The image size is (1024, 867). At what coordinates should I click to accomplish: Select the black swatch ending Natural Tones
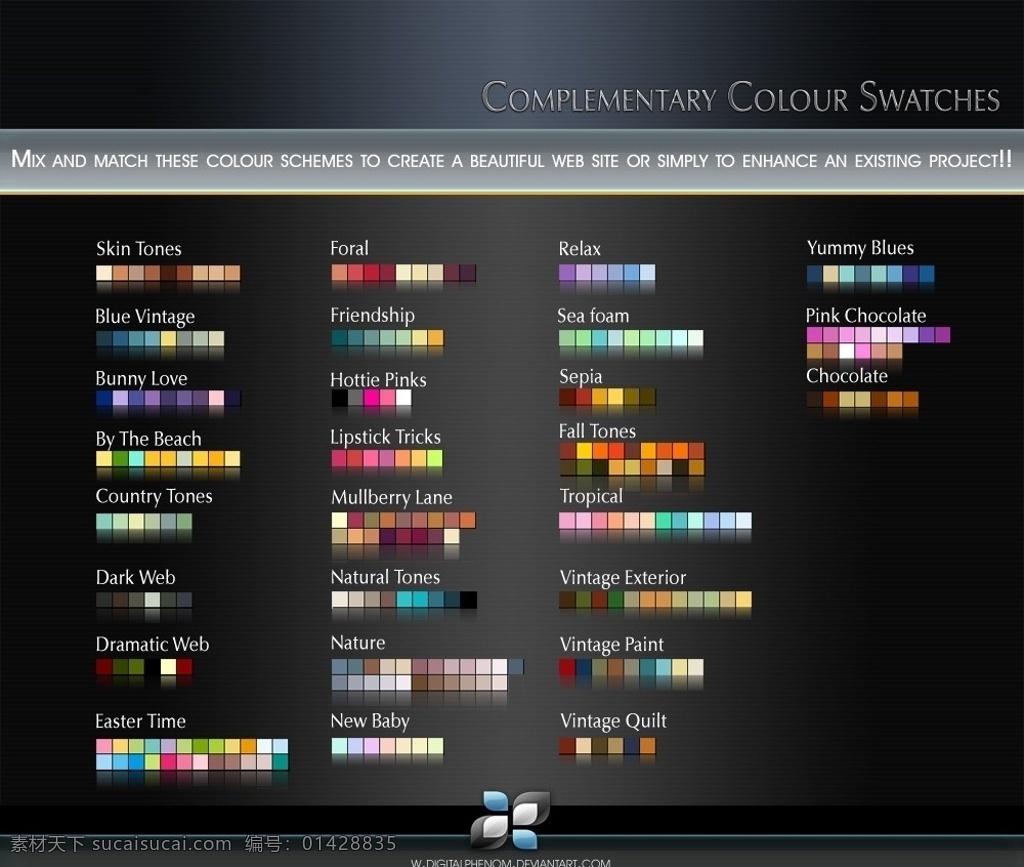[468, 599]
